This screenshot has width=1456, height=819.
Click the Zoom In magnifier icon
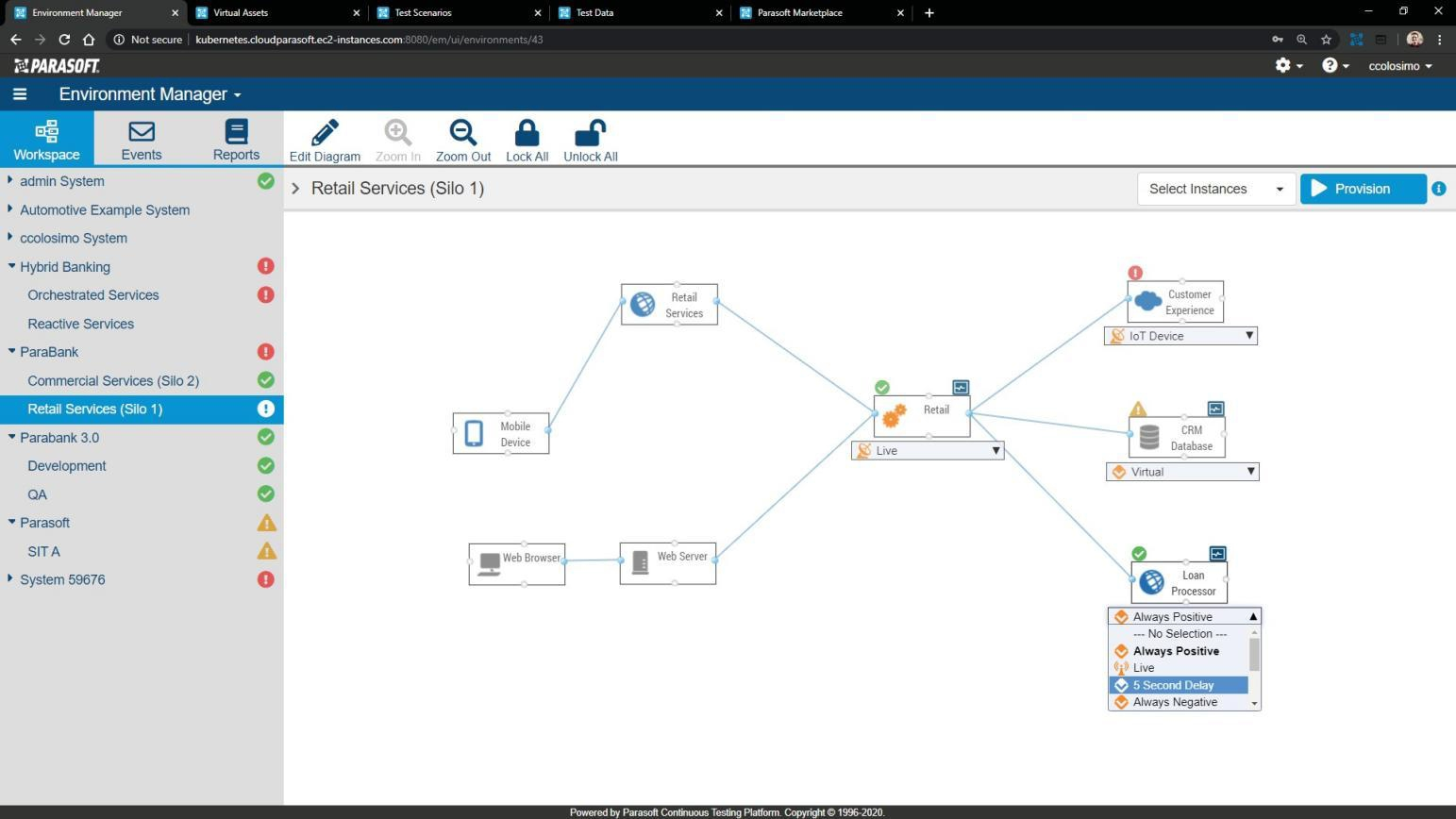click(x=397, y=133)
